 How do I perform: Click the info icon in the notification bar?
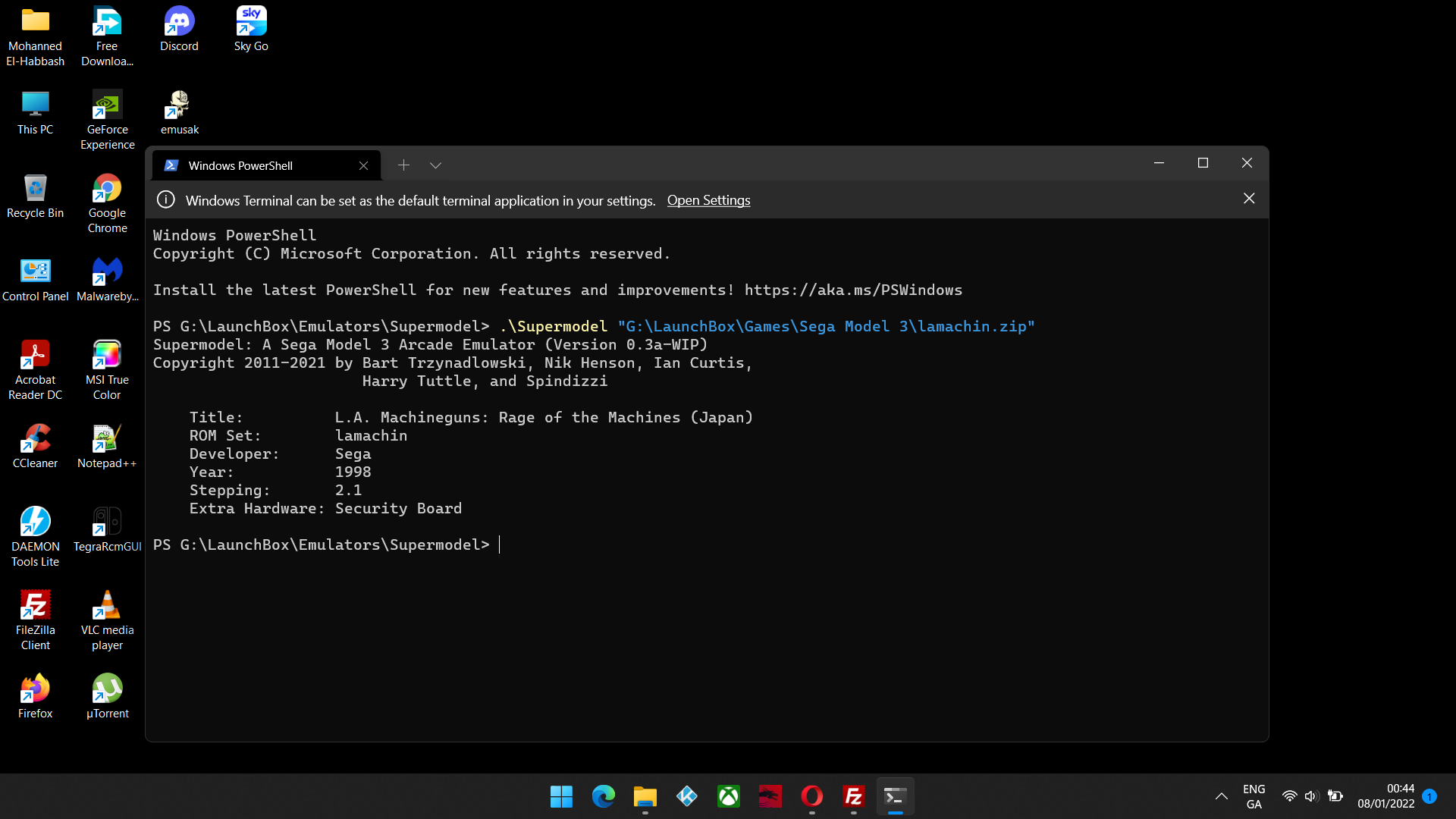pyautogui.click(x=165, y=200)
